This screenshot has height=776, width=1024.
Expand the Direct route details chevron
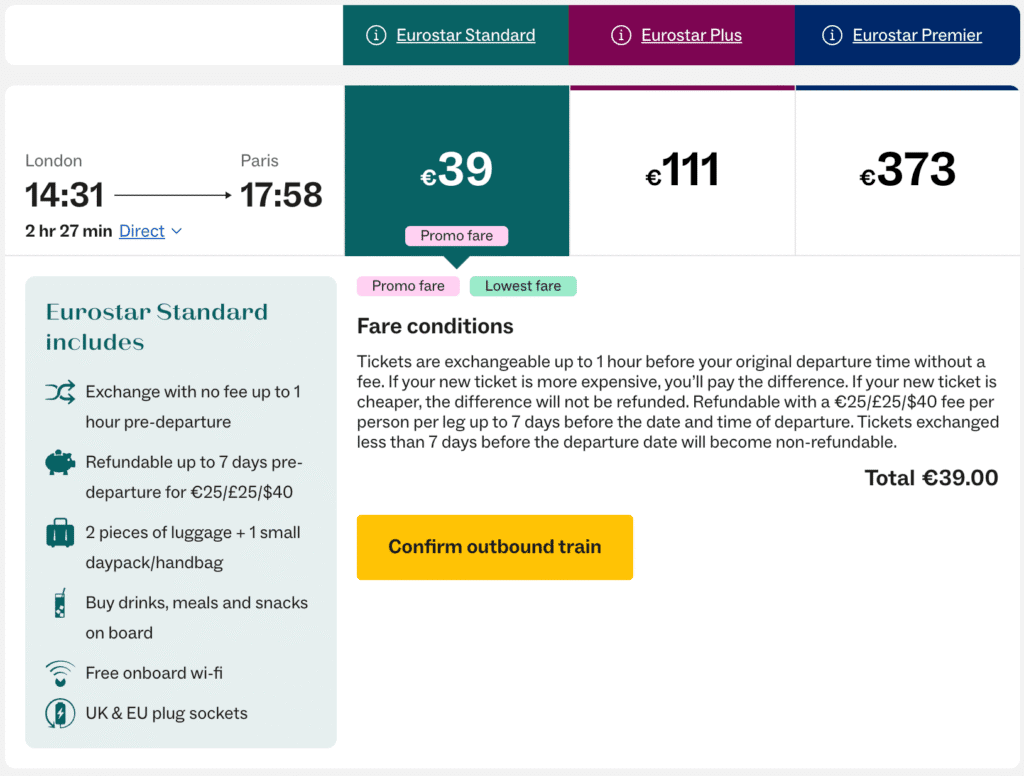click(177, 231)
